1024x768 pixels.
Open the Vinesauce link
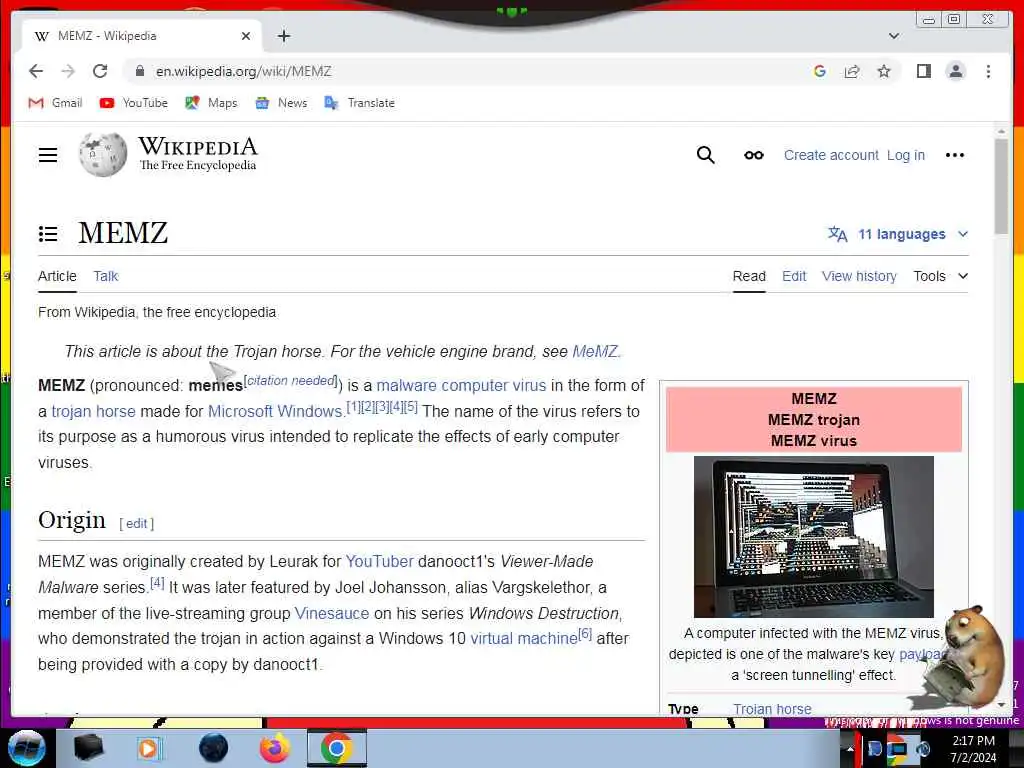click(332, 614)
